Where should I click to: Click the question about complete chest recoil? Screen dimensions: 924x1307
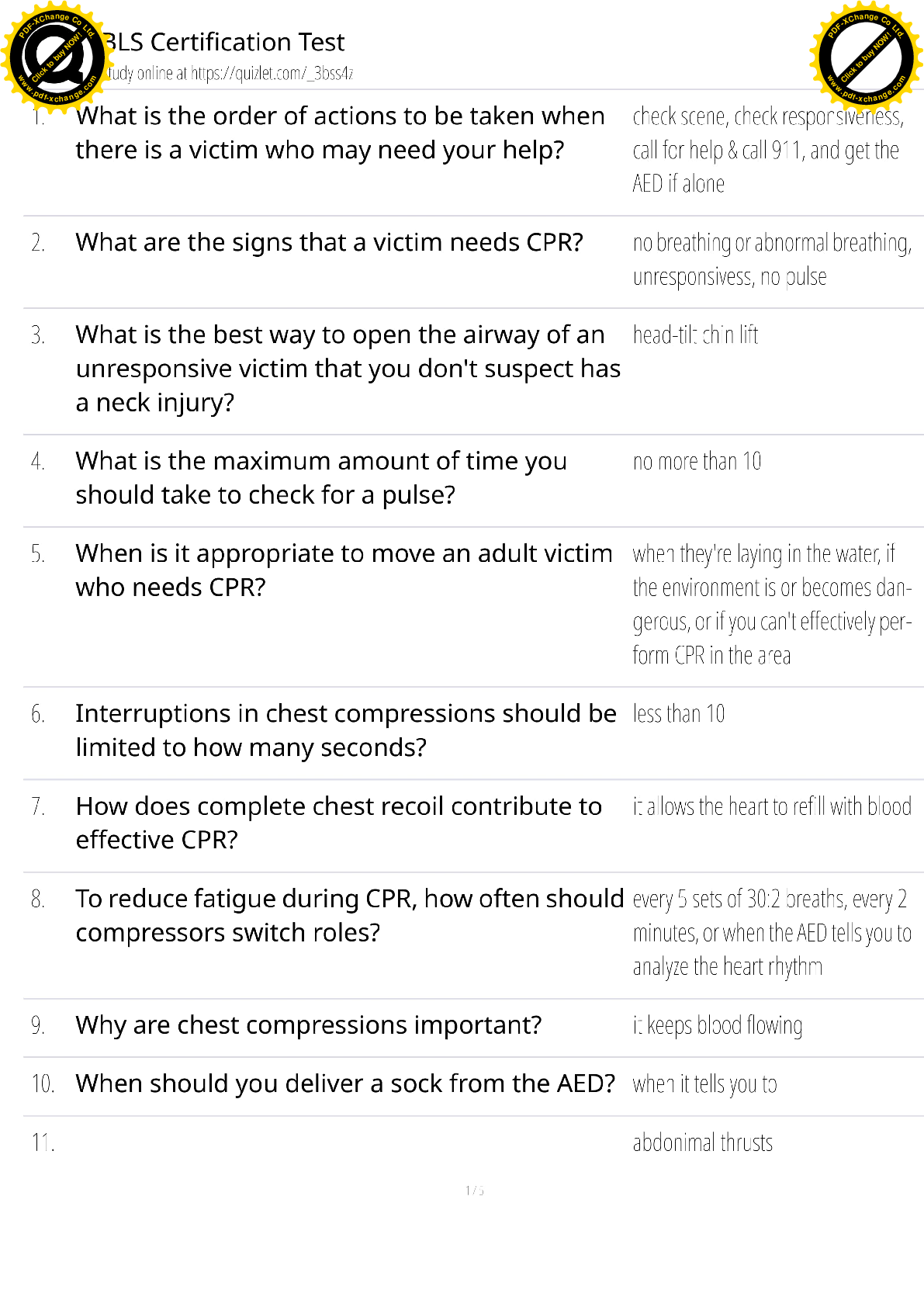click(338, 823)
